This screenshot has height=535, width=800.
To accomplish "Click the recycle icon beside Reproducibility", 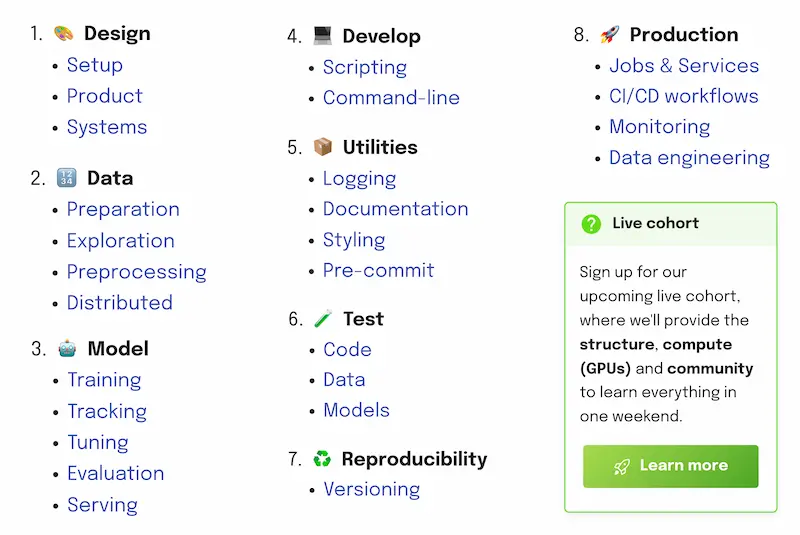I will pos(322,458).
